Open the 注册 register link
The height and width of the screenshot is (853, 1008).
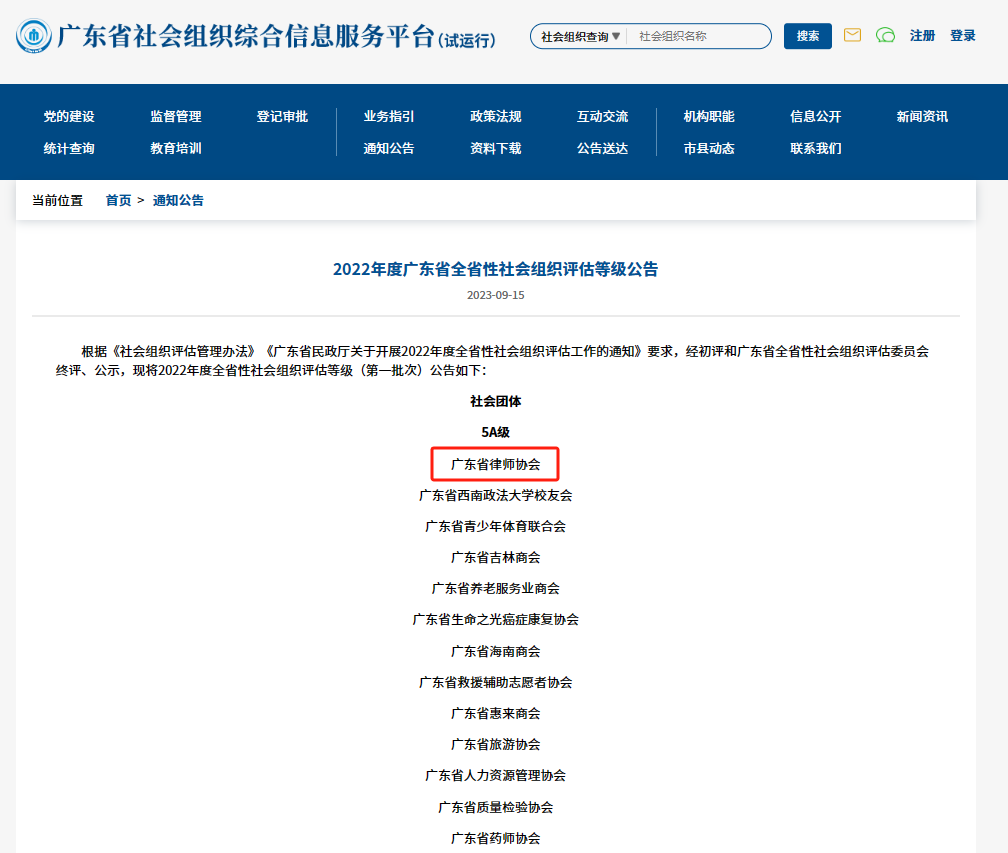[922, 35]
